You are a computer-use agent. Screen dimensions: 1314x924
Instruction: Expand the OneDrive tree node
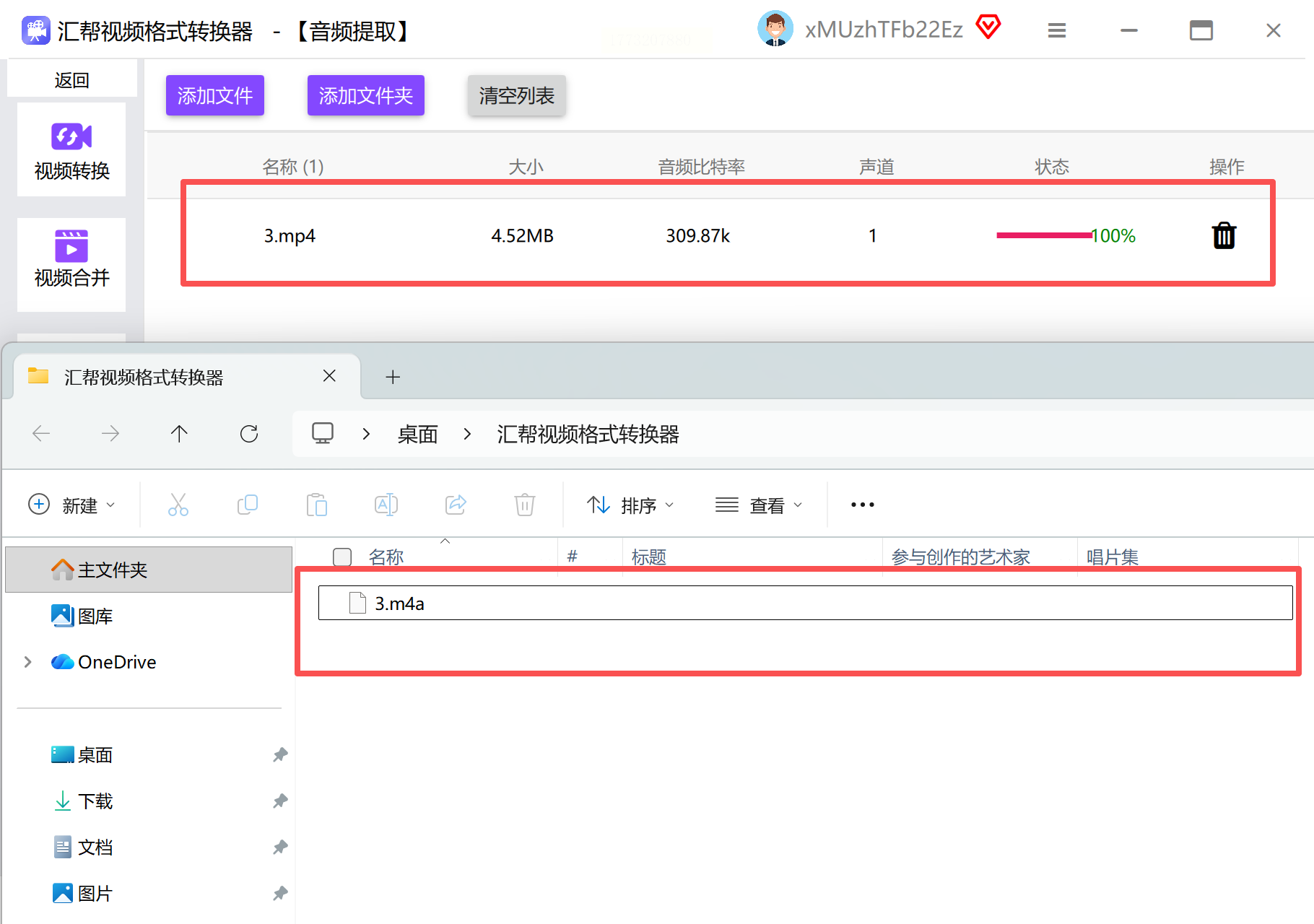(27, 662)
